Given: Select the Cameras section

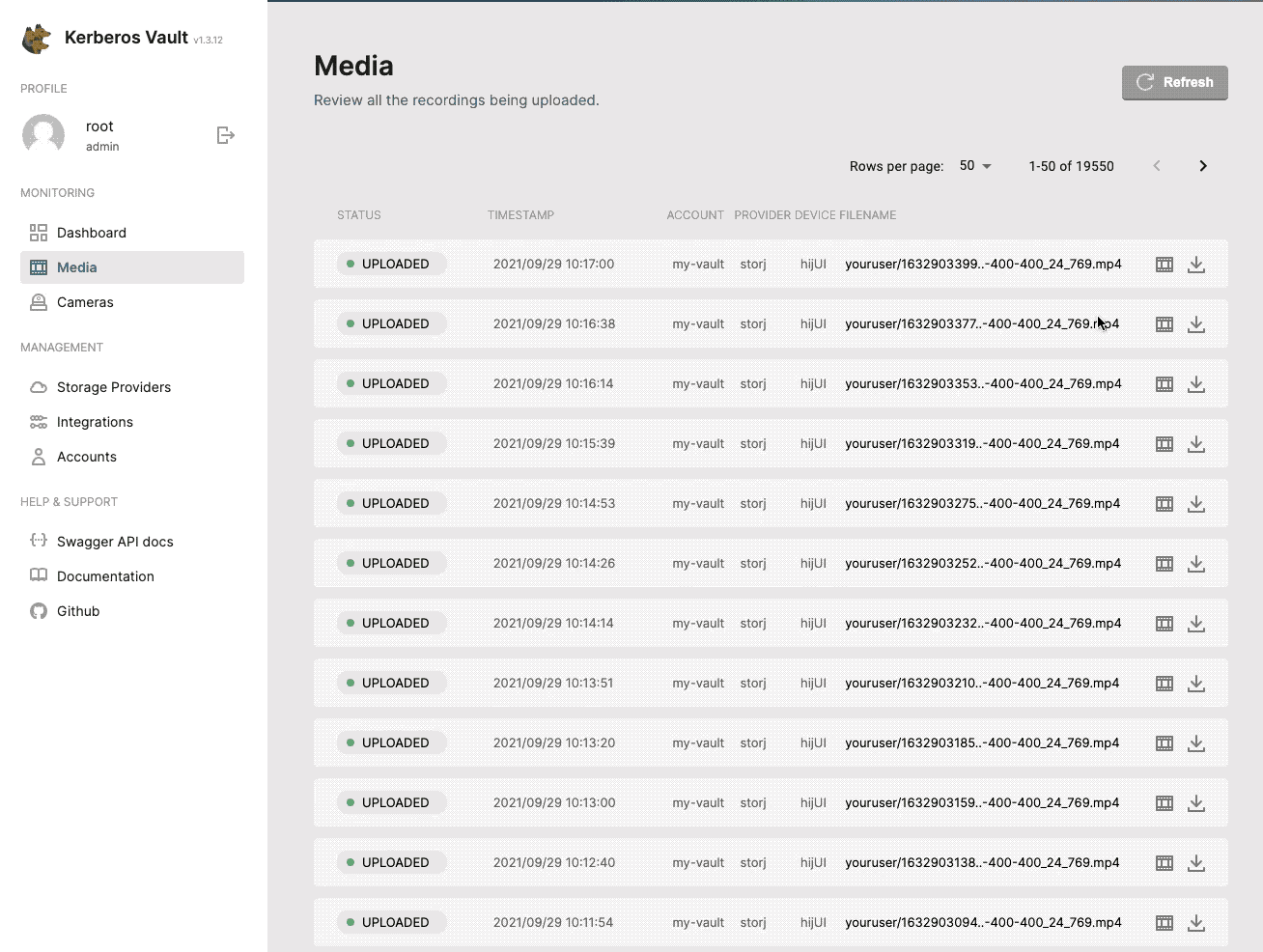Looking at the screenshot, I should coord(83,301).
